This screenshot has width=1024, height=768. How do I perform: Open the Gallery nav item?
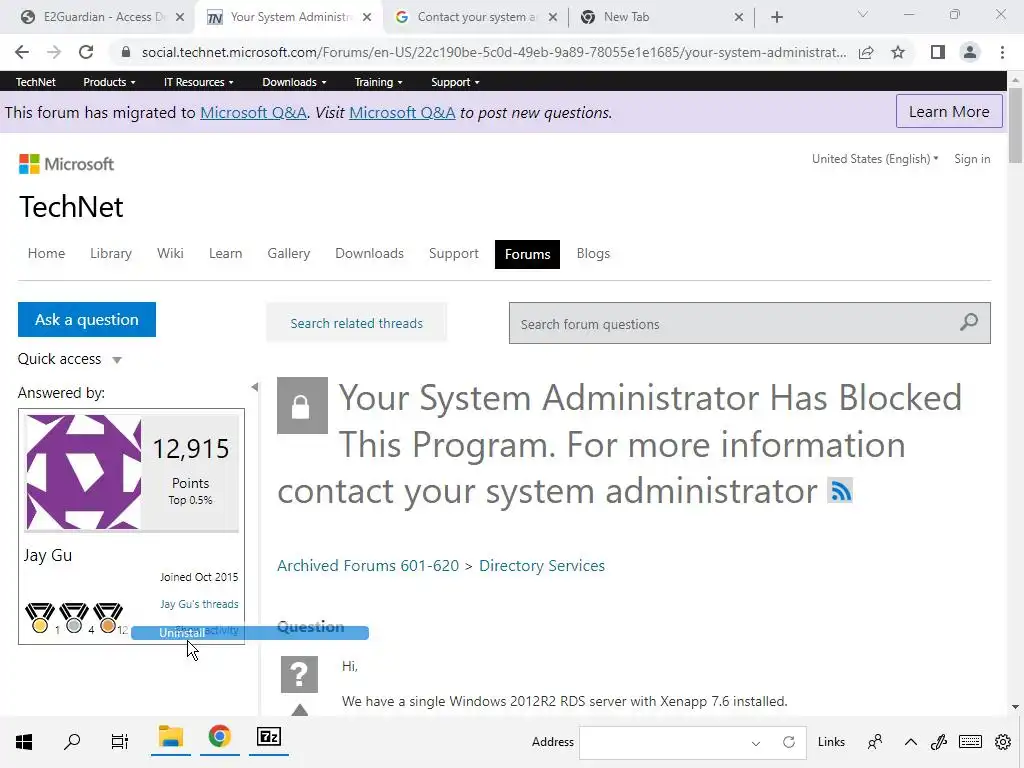(289, 253)
